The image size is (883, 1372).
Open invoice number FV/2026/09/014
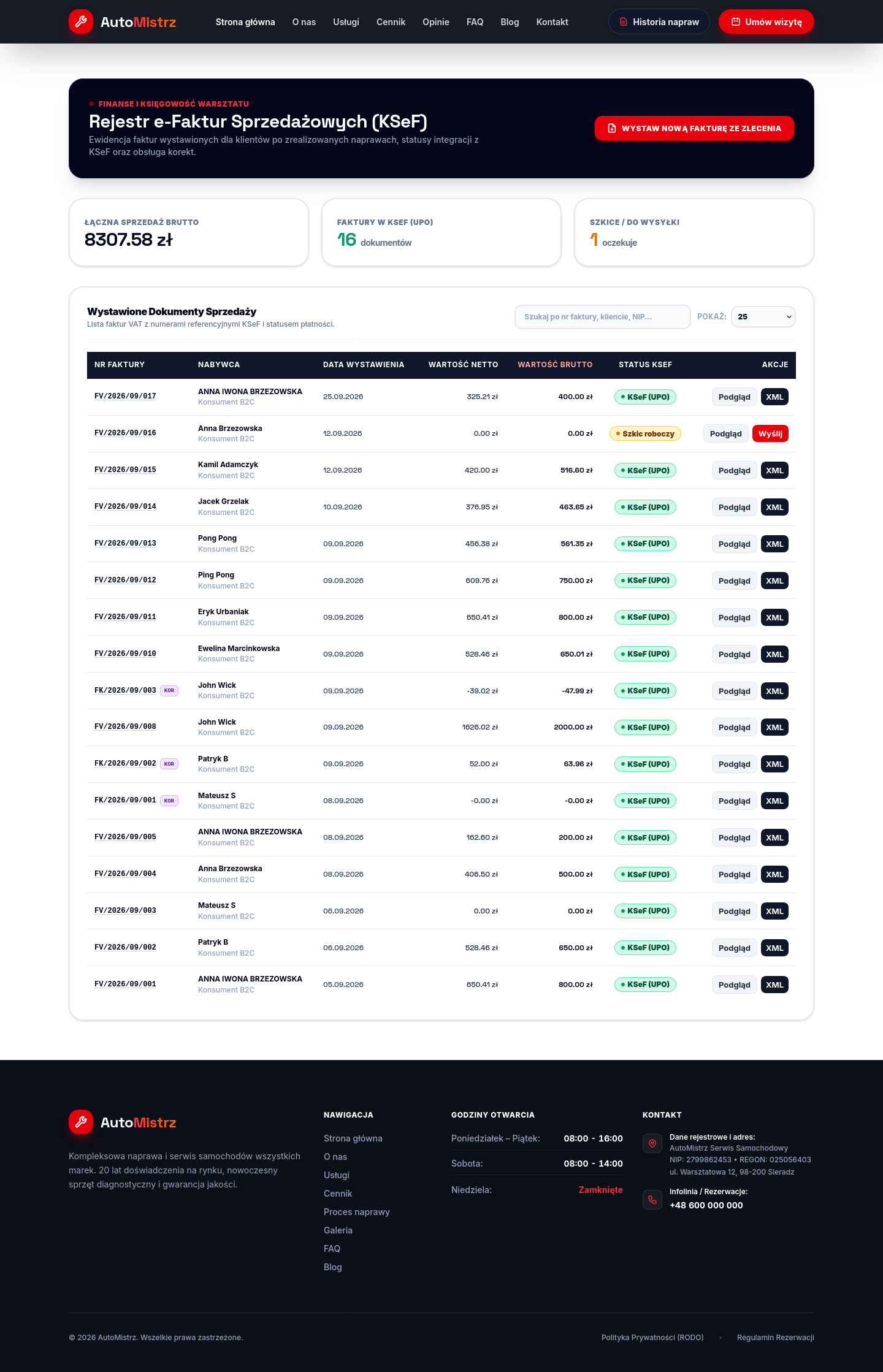click(x=125, y=507)
